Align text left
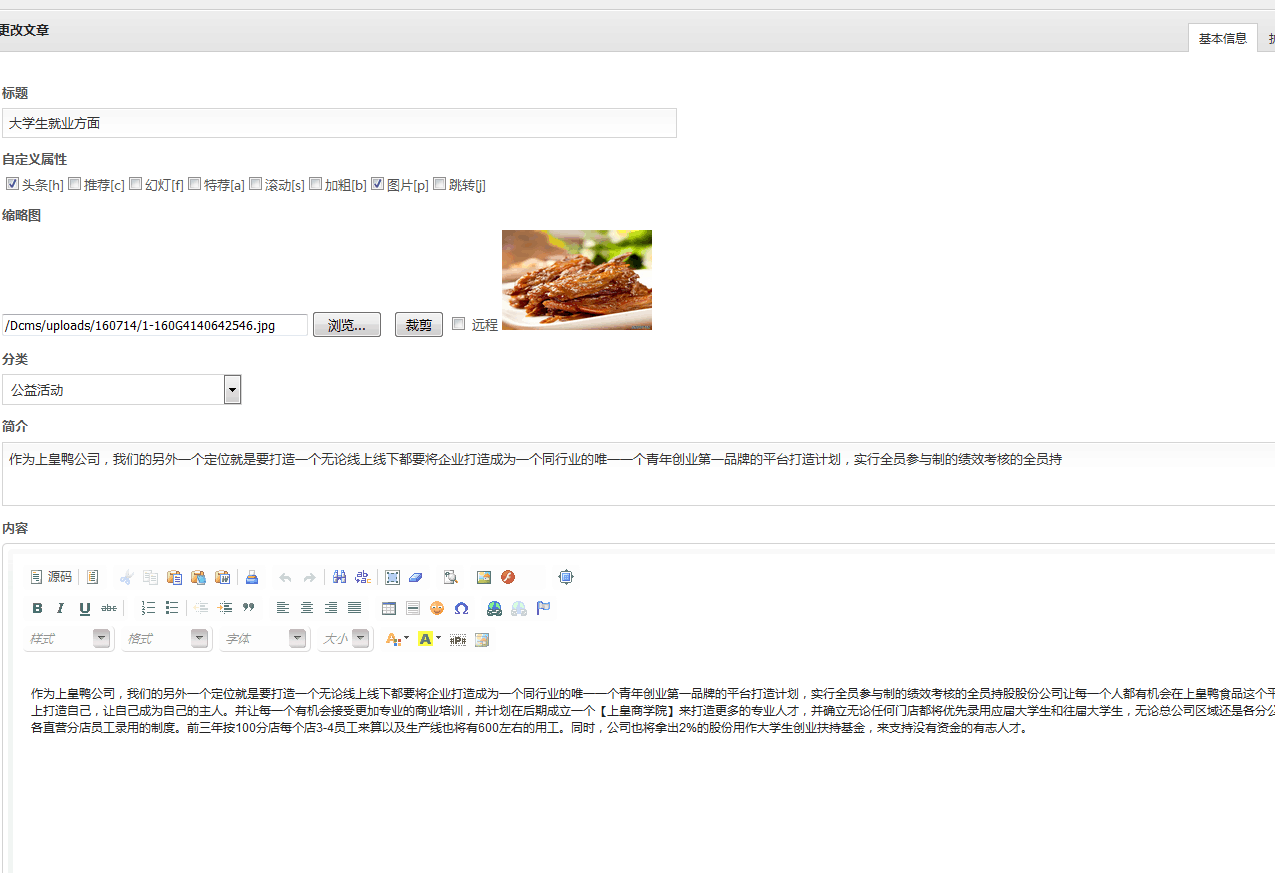 [x=283, y=608]
